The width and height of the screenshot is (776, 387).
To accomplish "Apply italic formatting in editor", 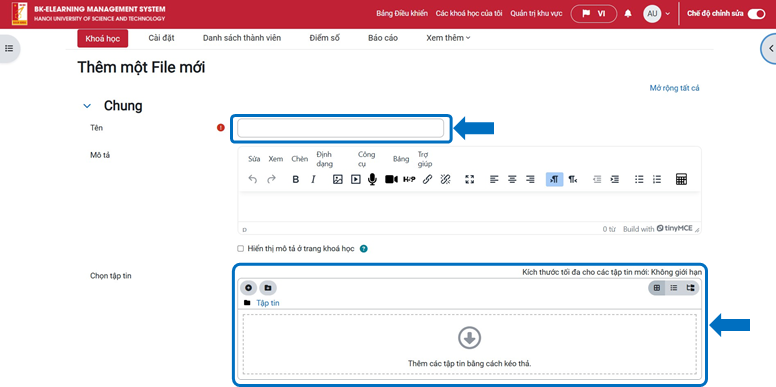I will [x=313, y=180].
